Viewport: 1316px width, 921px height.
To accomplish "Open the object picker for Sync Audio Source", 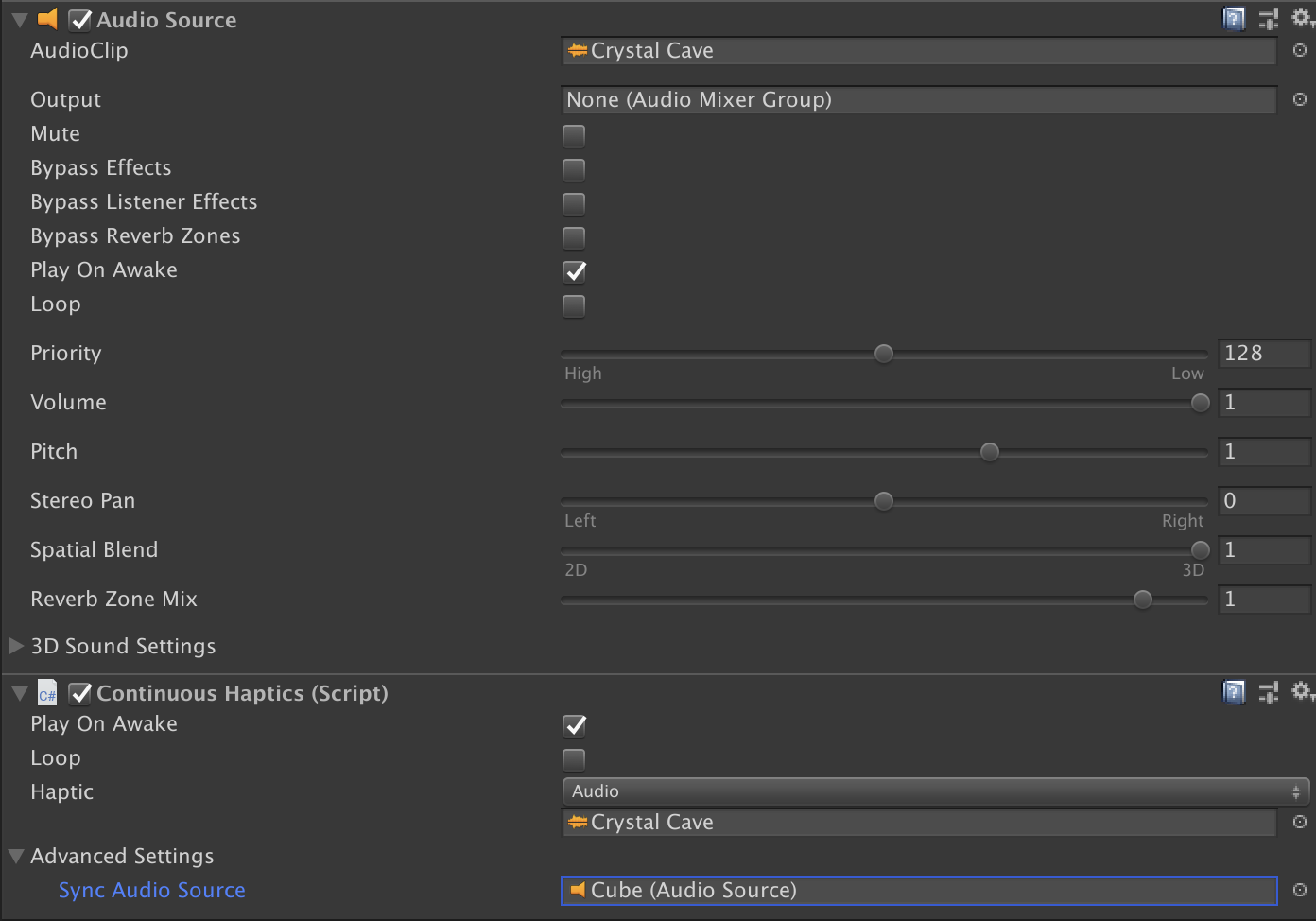I will (1299, 890).
